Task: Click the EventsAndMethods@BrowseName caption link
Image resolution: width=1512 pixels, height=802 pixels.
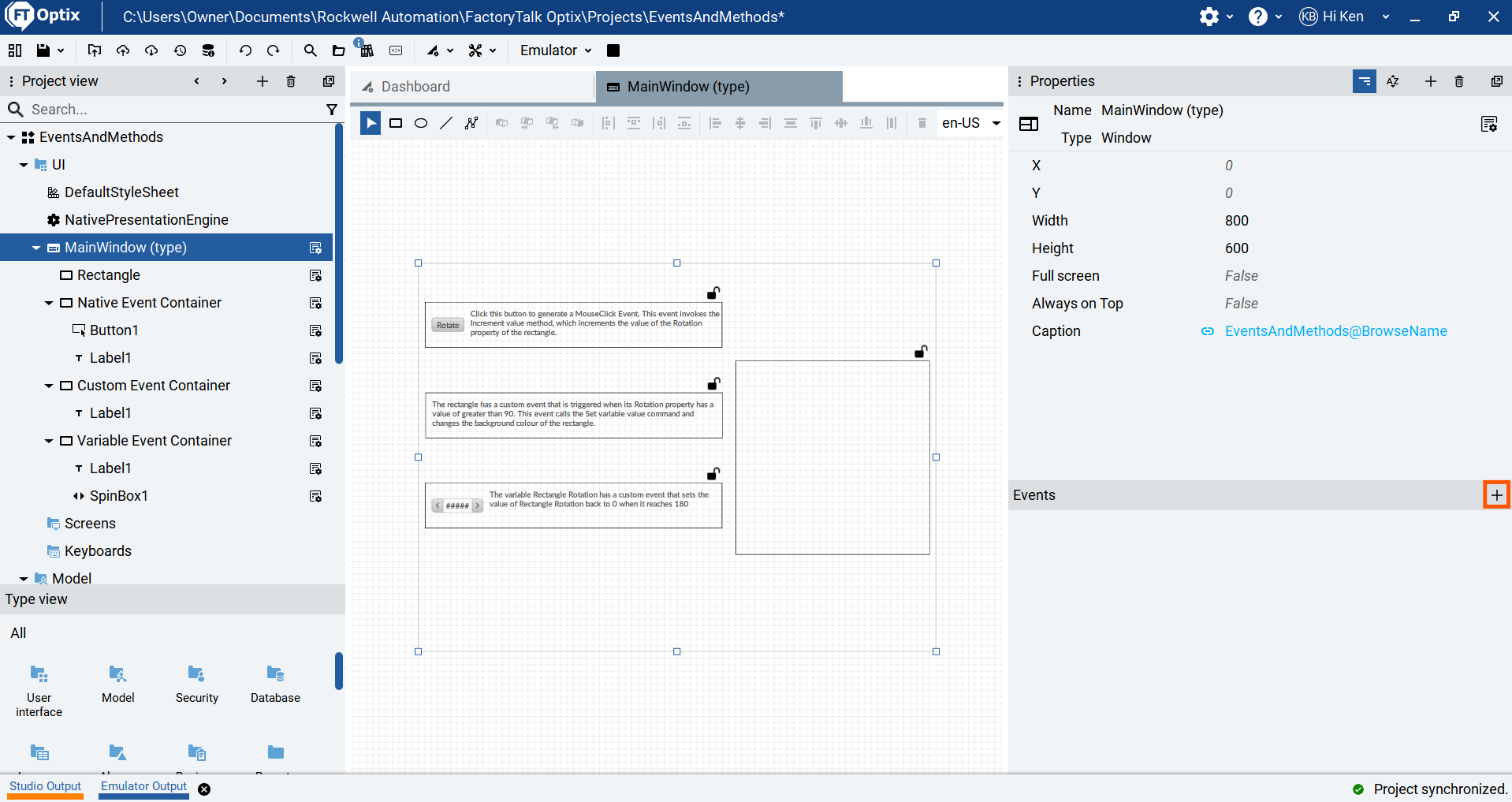Action: click(x=1335, y=331)
